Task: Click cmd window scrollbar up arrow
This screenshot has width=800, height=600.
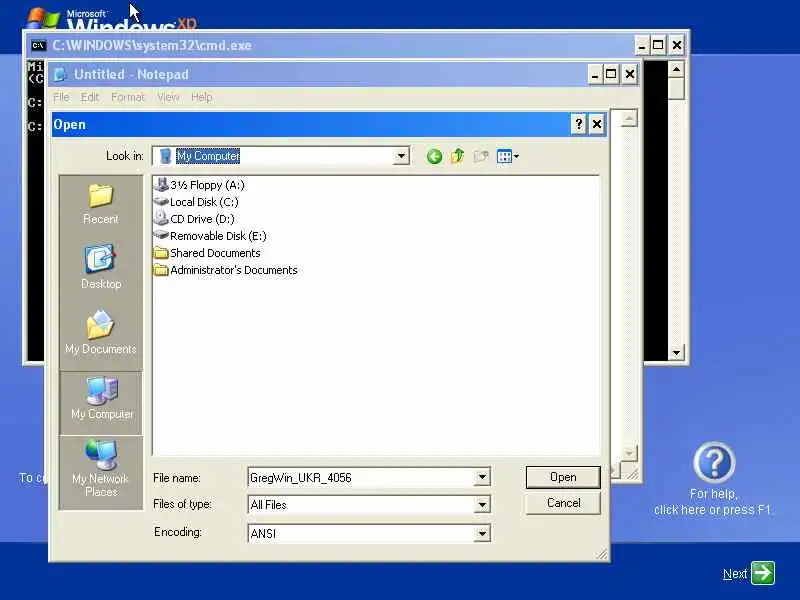Action: point(677,69)
